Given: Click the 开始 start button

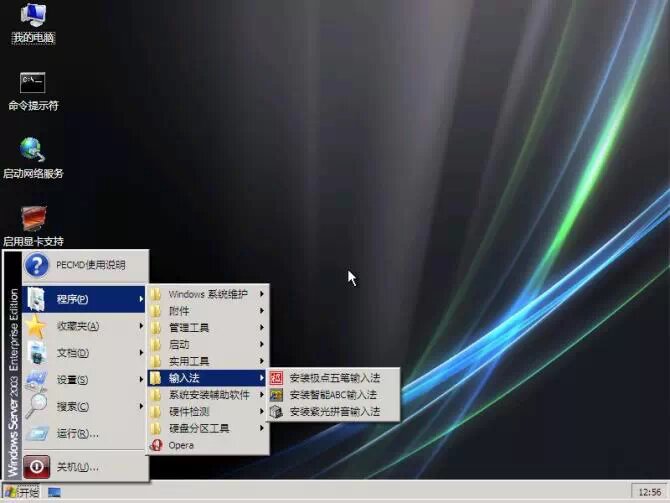Looking at the screenshot, I should (21, 492).
